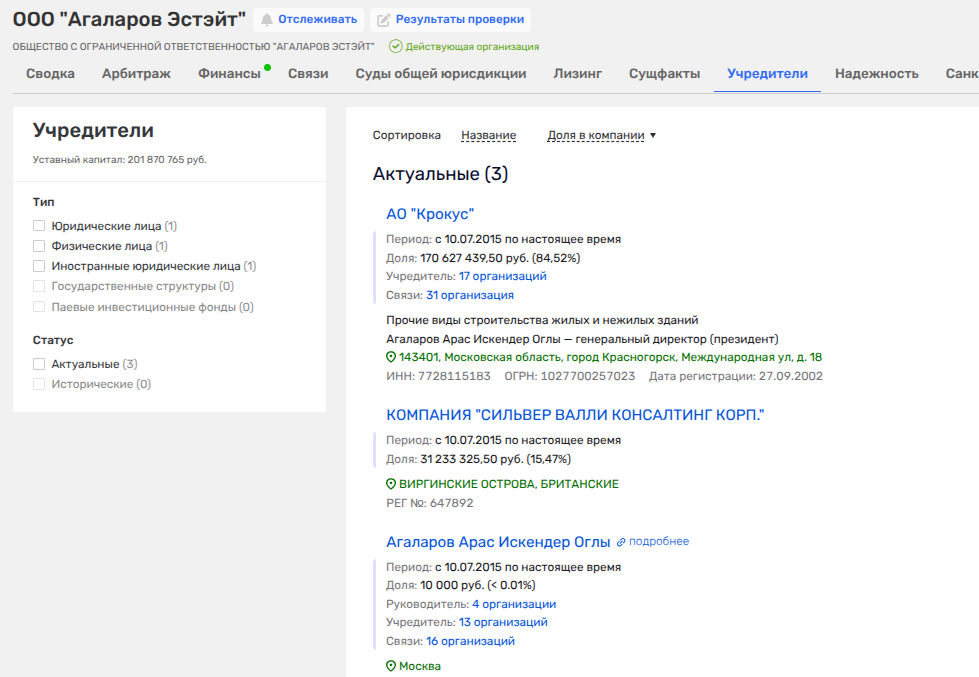Screen dimensions: 979x677
Task: Click the Дата регистрации: 27.09.2002 text
Action: 735,376
